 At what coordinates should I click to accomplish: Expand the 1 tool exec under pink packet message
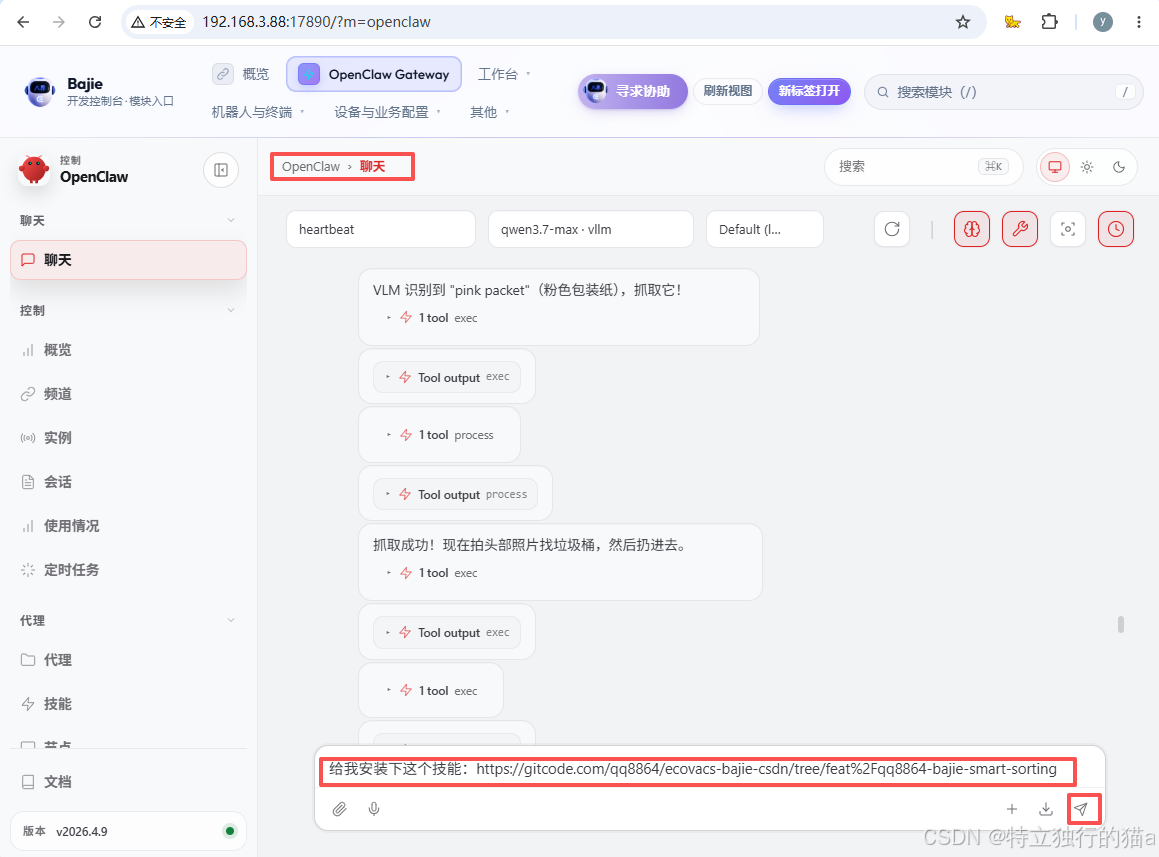[x=432, y=318]
